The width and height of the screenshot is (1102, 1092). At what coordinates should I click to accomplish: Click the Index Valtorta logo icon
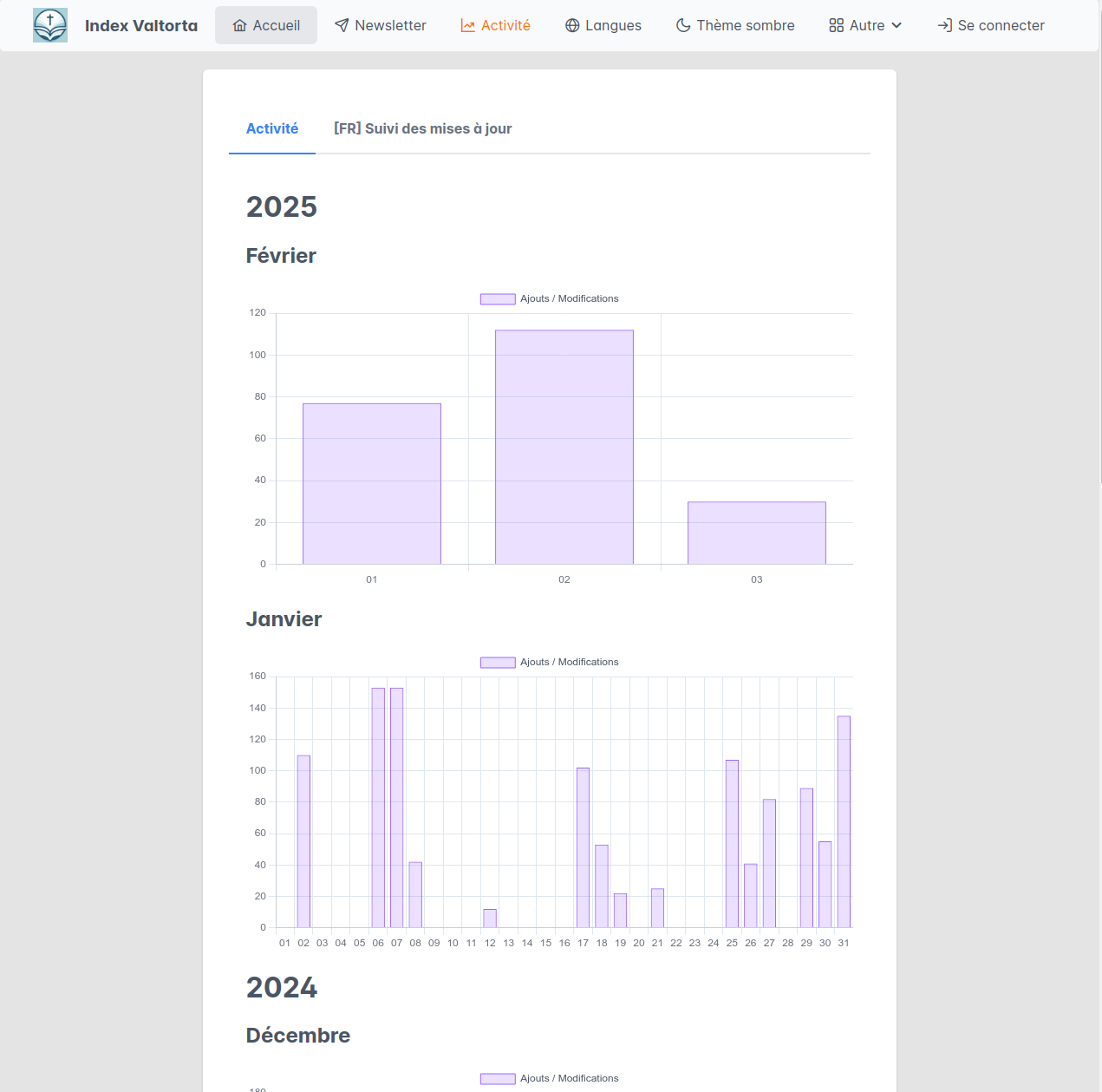point(50,26)
